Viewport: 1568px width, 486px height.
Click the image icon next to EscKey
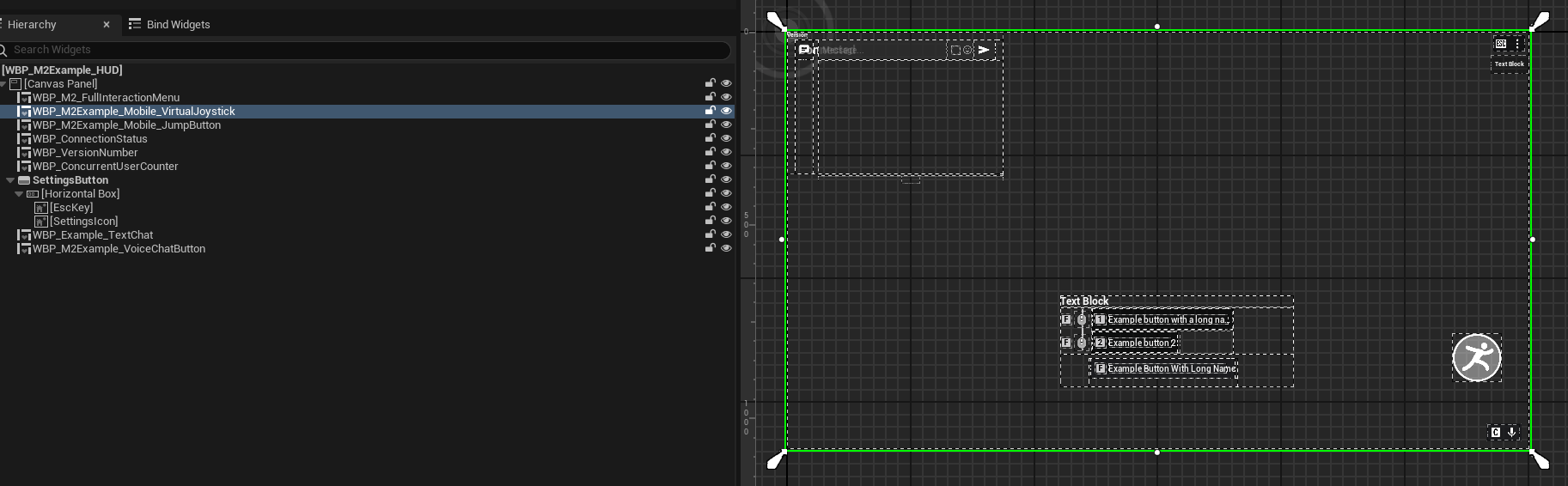pyautogui.click(x=40, y=208)
